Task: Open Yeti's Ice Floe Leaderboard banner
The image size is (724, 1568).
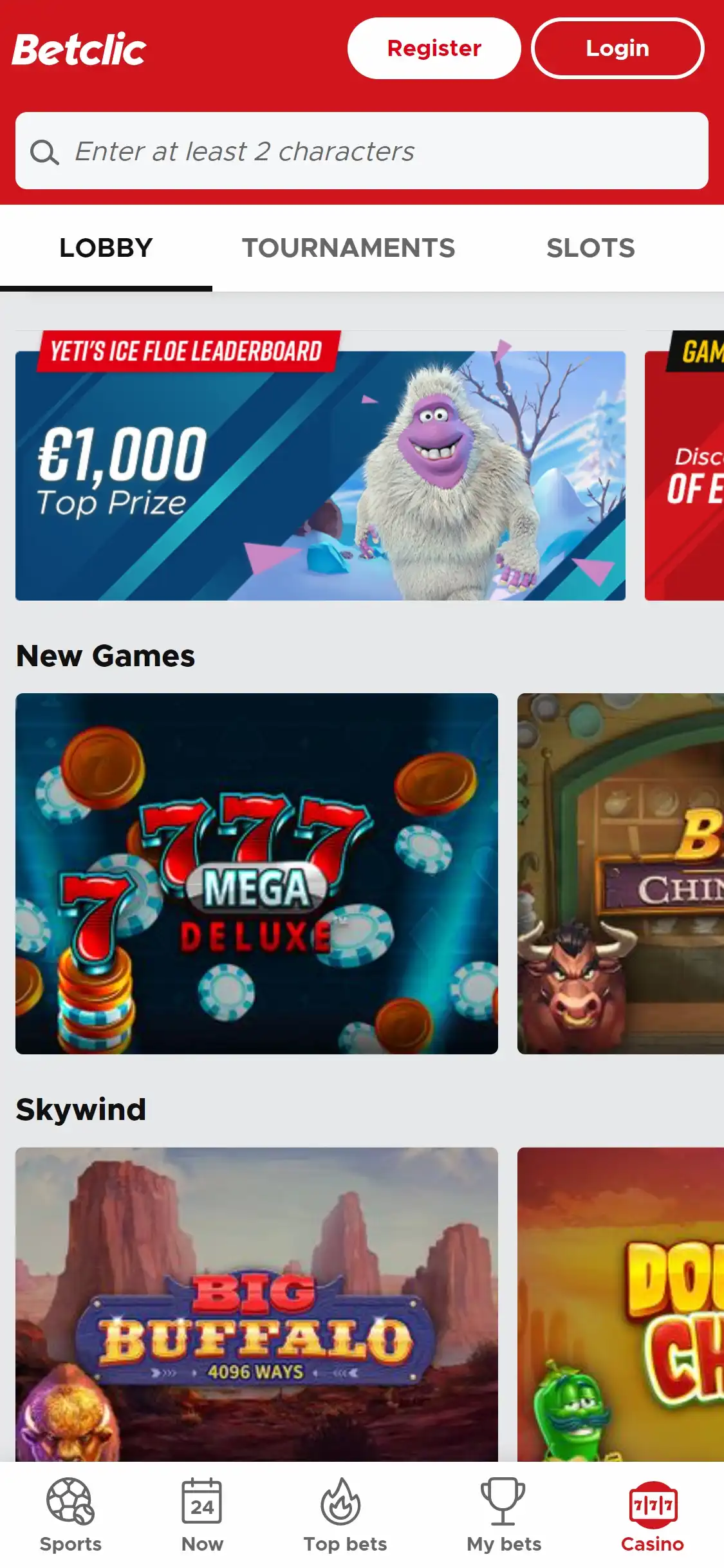Action: pyautogui.click(x=320, y=465)
